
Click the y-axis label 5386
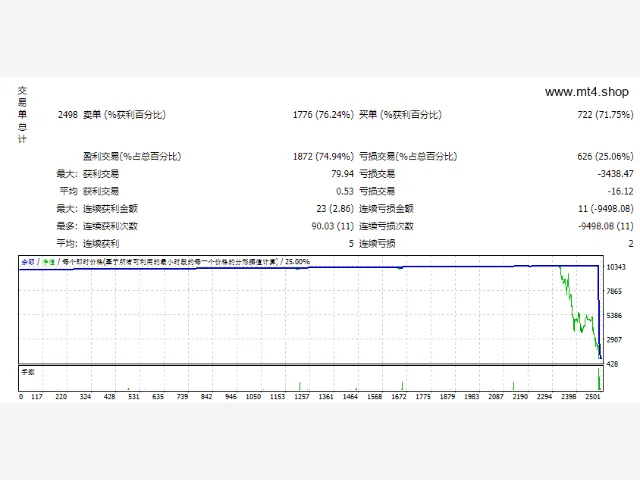(x=614, y=316)
